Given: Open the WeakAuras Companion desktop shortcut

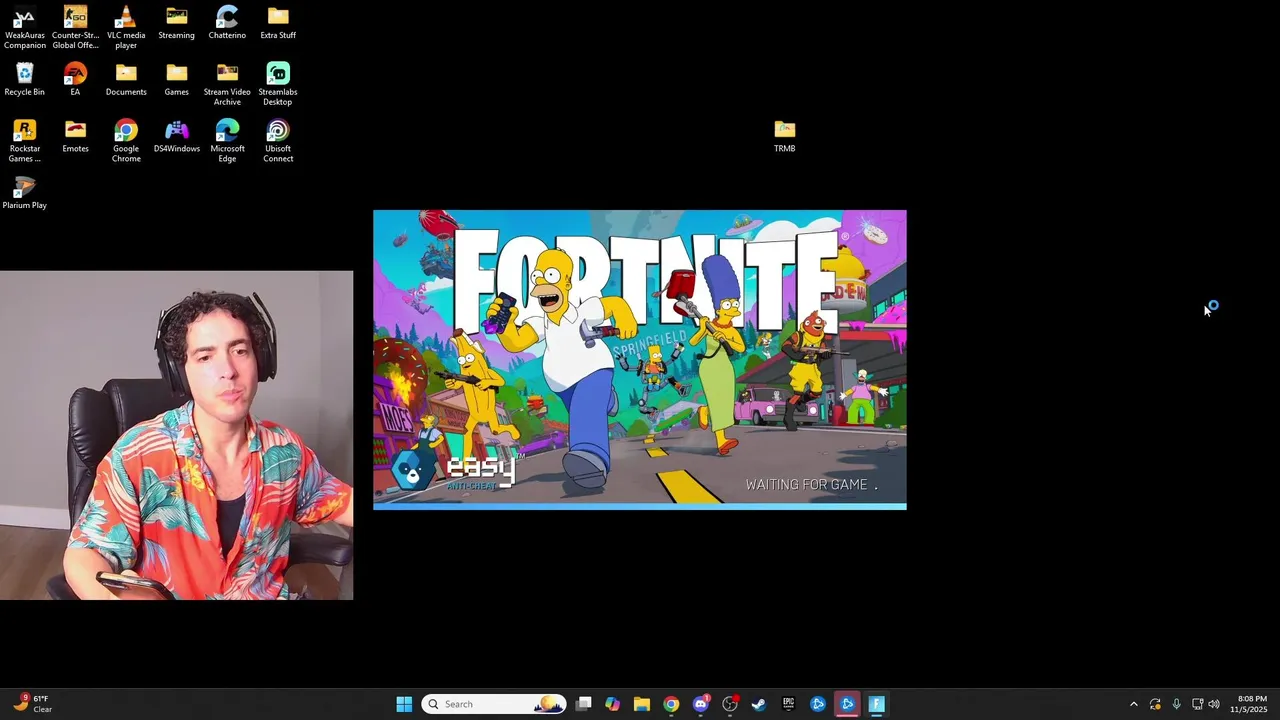Looking at the screenshot, I should coord(24,28).
